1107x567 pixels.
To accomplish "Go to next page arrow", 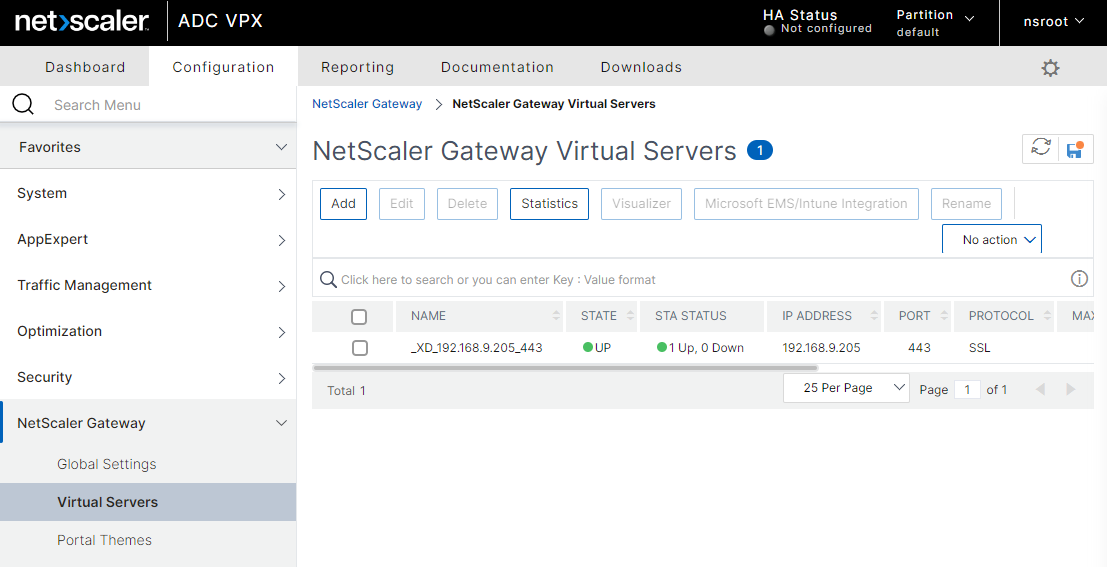I will (x=1071, y=389).
